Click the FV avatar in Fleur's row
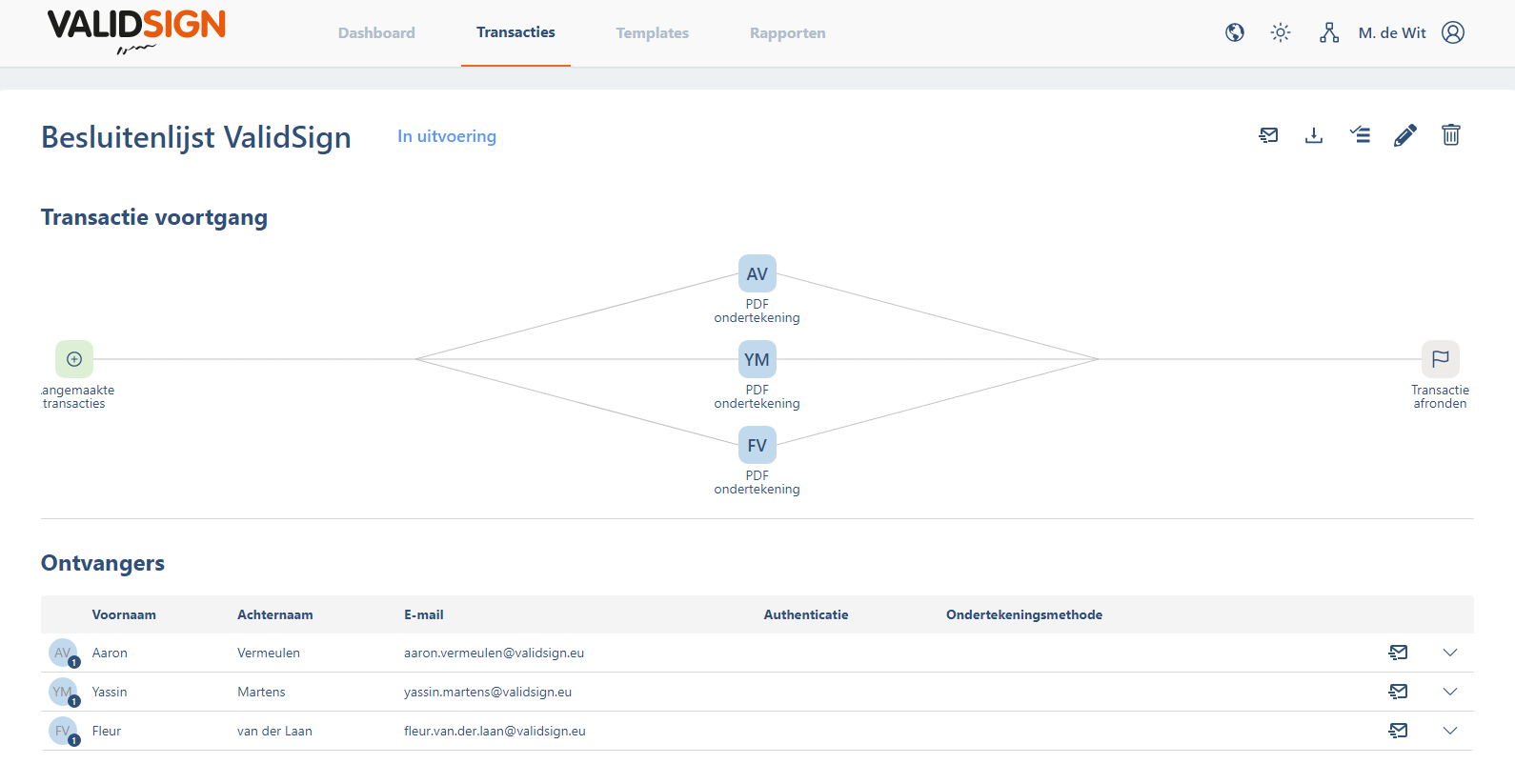This screenshot has width=1515, height=784. (x=63, y=731)
